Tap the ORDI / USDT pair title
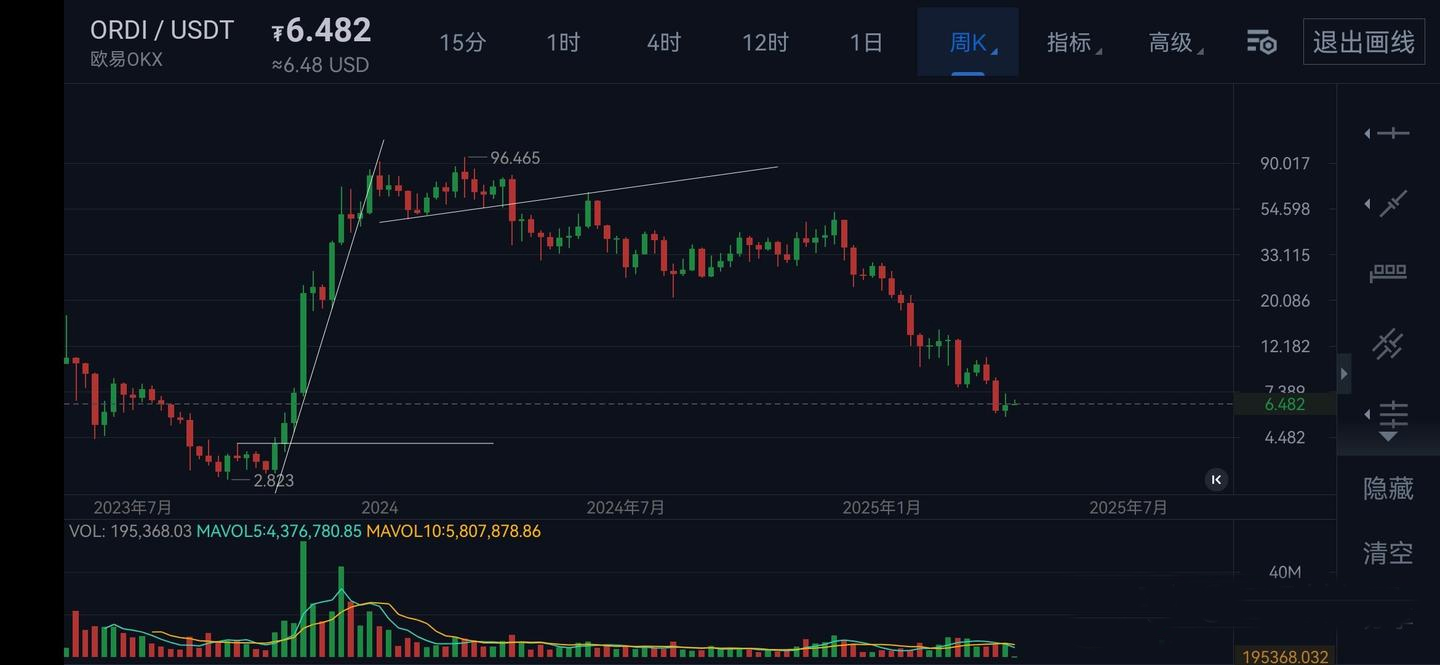Image resolution: width=1440 pixels, height=665 pixels. 162,31
